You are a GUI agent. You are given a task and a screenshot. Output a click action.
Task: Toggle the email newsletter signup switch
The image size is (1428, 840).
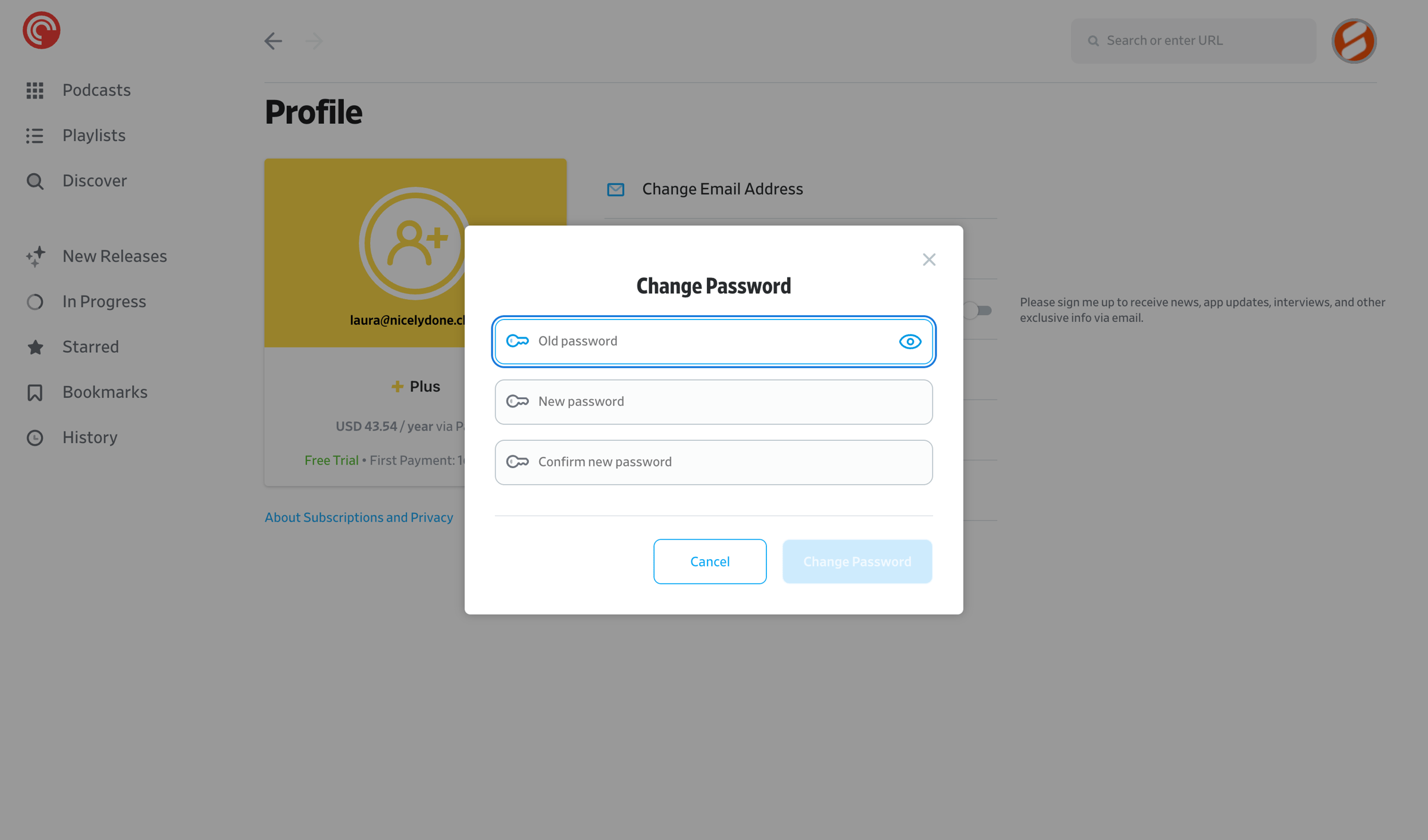coord(976,310)
